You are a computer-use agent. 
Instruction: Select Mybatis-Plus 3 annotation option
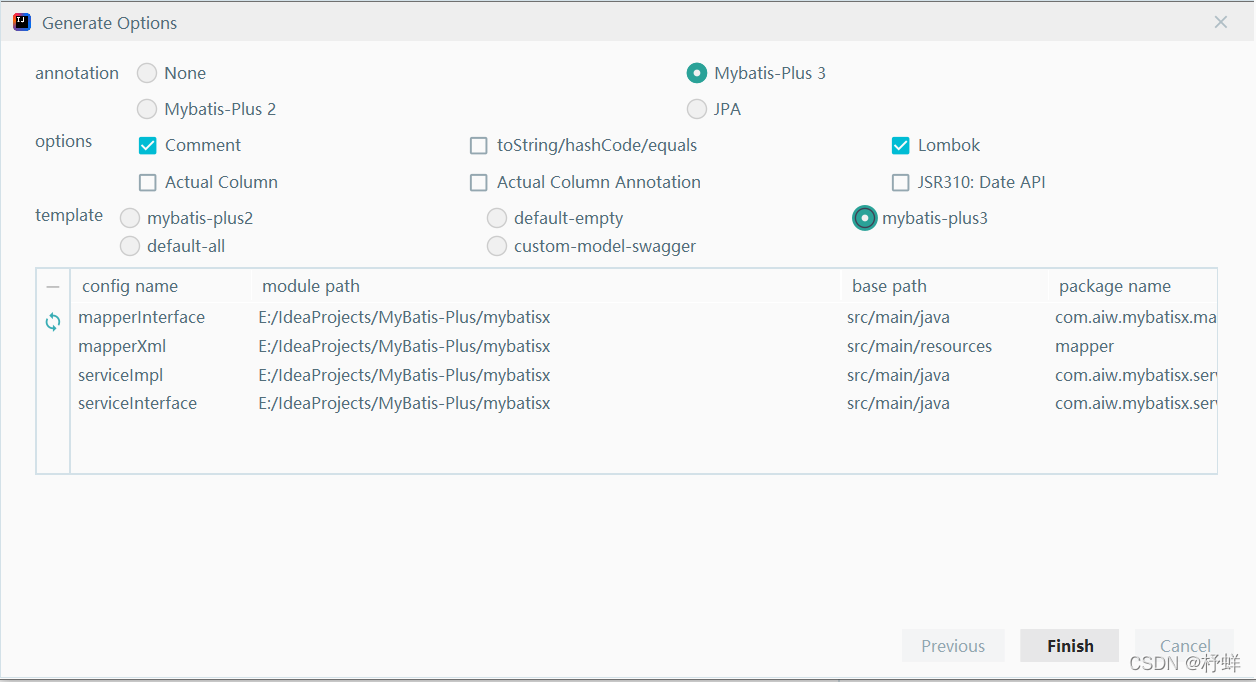(697, 73)
